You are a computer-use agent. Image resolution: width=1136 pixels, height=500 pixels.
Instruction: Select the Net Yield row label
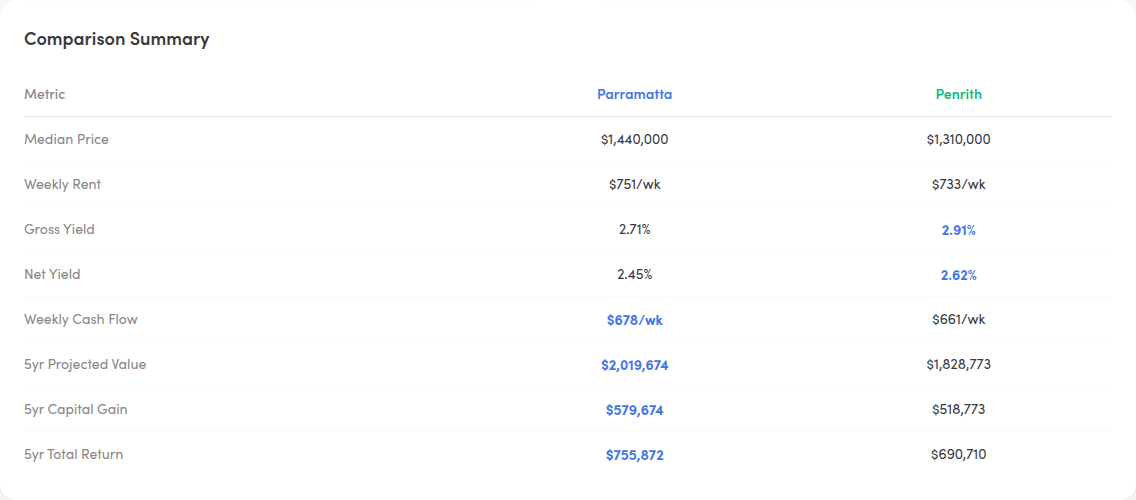(x=52, y=274)
